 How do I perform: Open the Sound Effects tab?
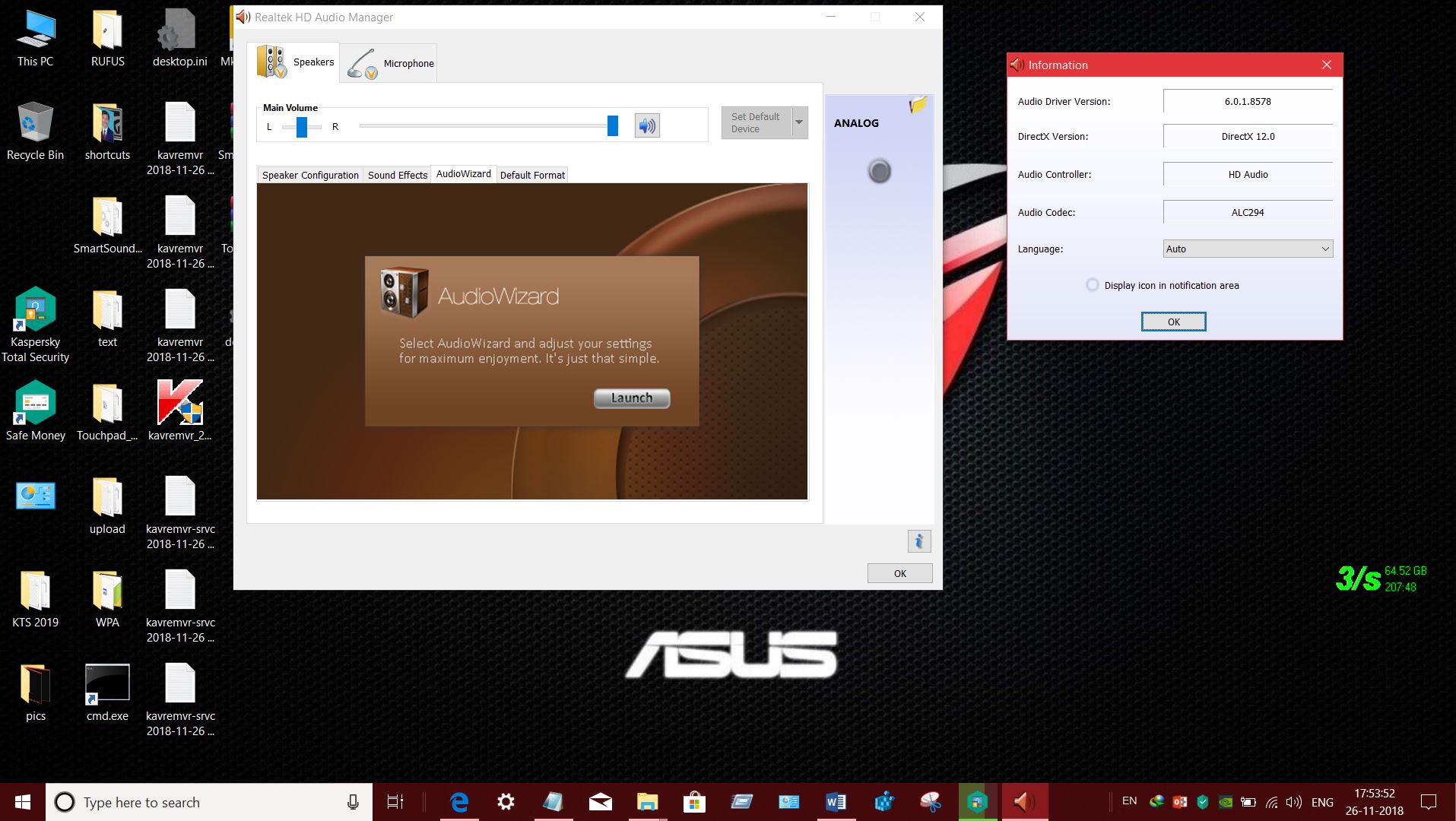point(398,175)
